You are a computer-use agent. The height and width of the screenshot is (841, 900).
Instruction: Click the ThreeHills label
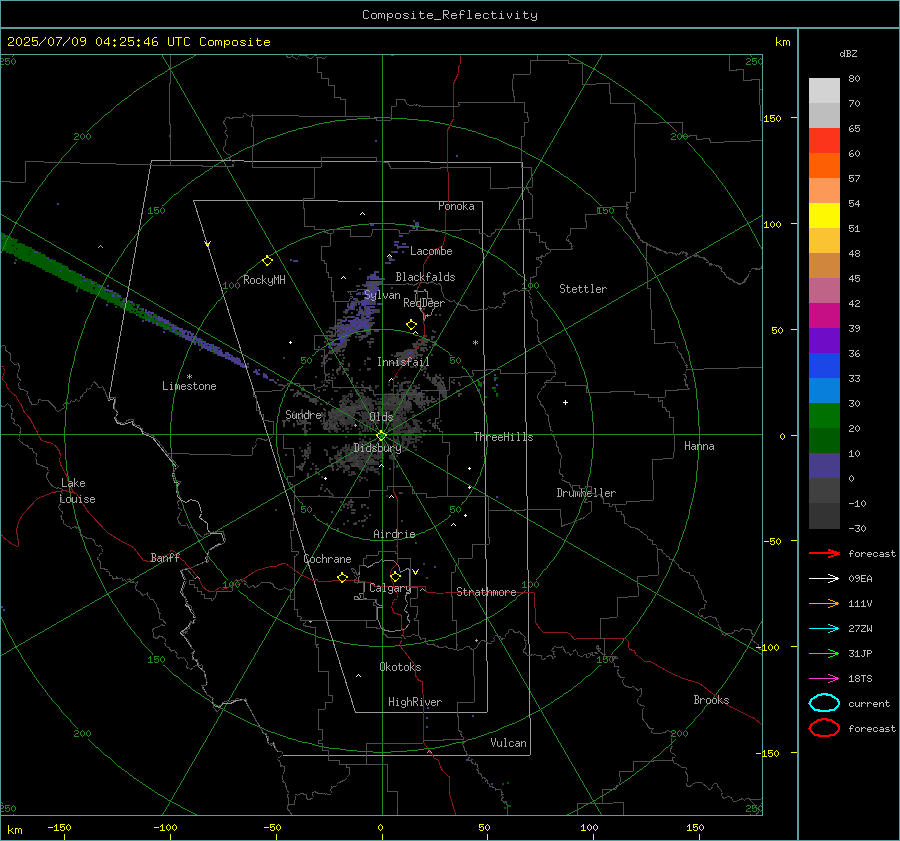pyautogui.click(x=503, y=437)
